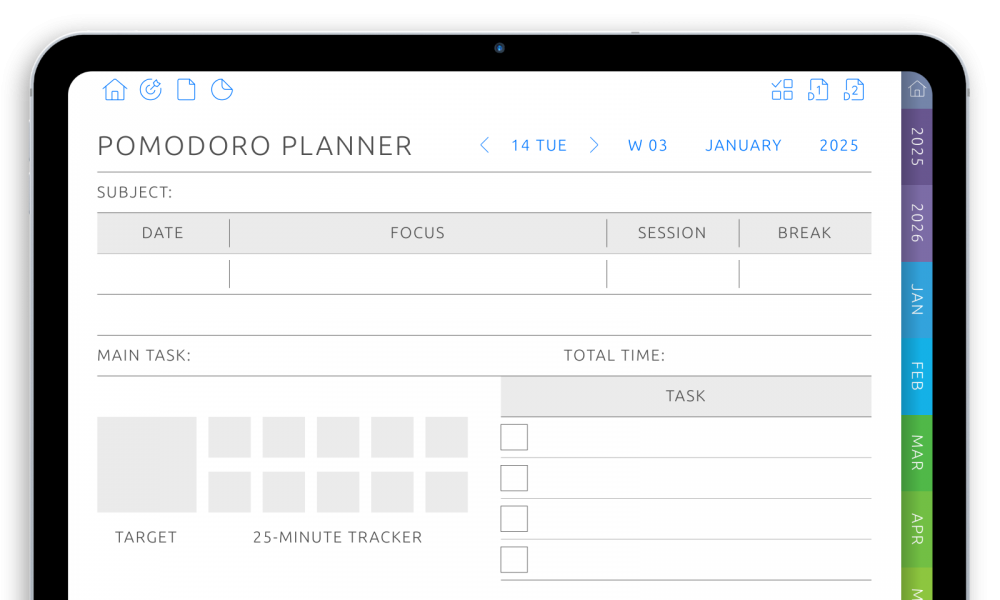
Task: Open the home icon in top toolbar
Action: click(115, 90)
